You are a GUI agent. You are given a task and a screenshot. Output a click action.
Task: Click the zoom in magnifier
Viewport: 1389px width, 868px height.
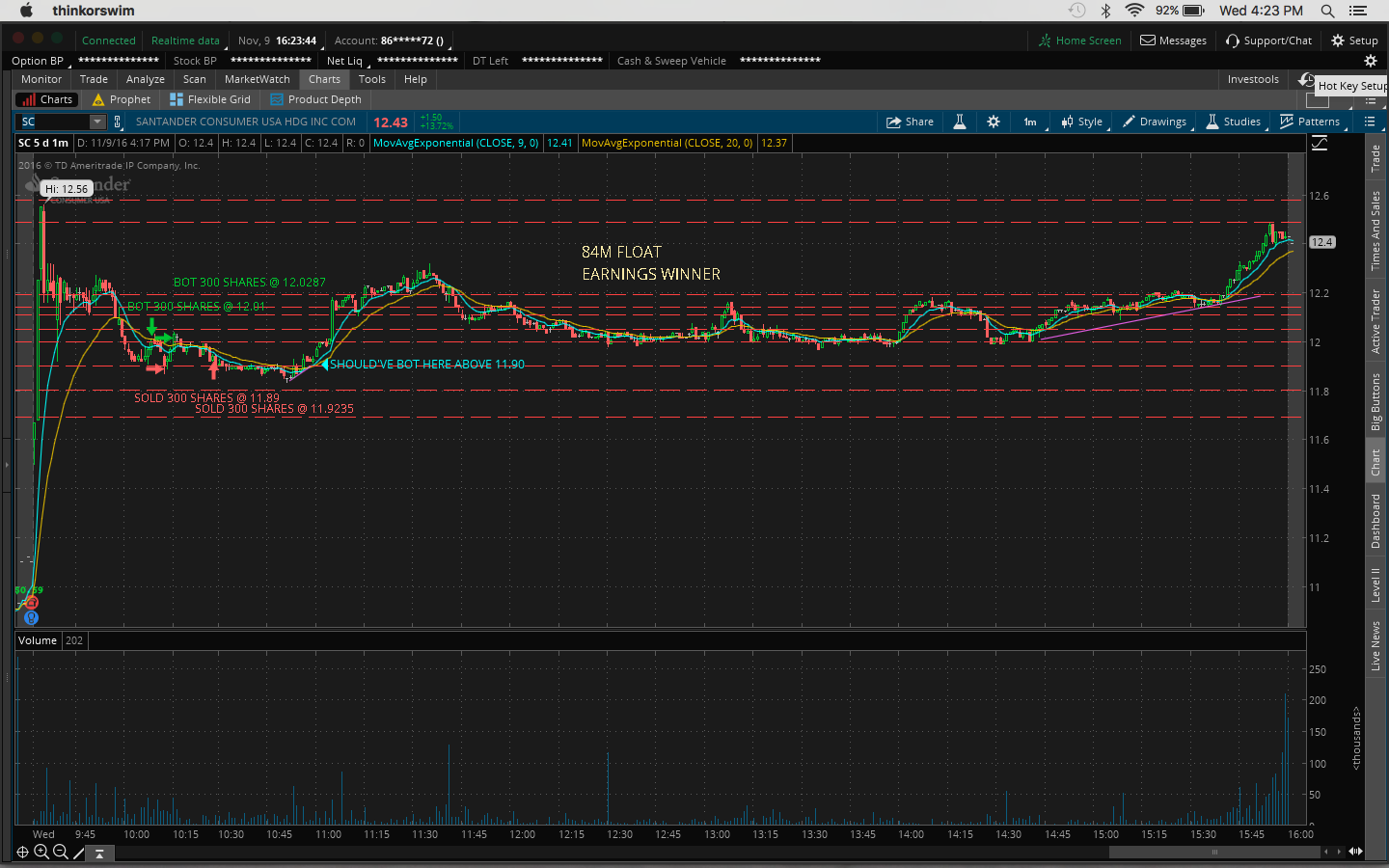41,852
